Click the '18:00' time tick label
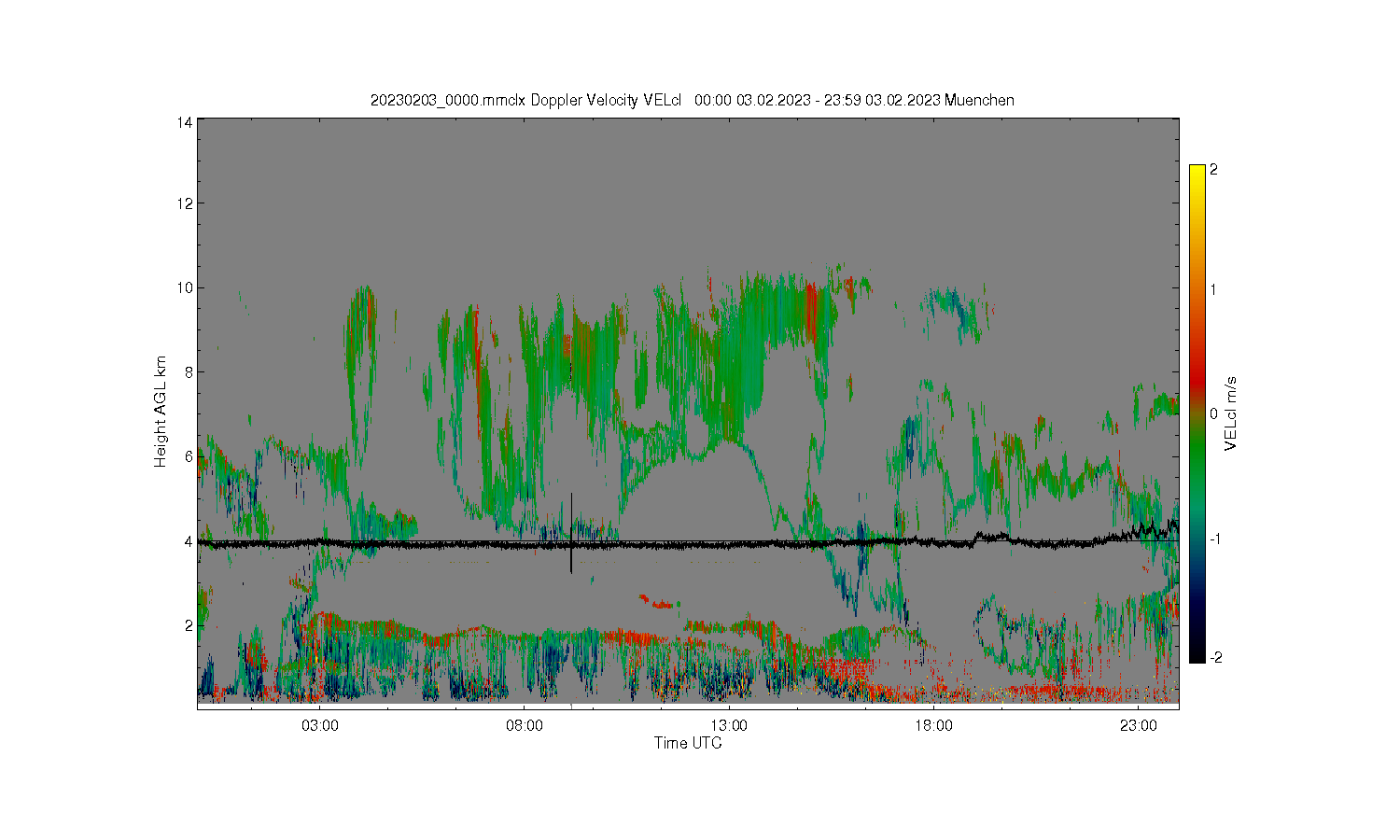Image resolution: width=1400 pixels, height=840 pixels. coord(933,725)
